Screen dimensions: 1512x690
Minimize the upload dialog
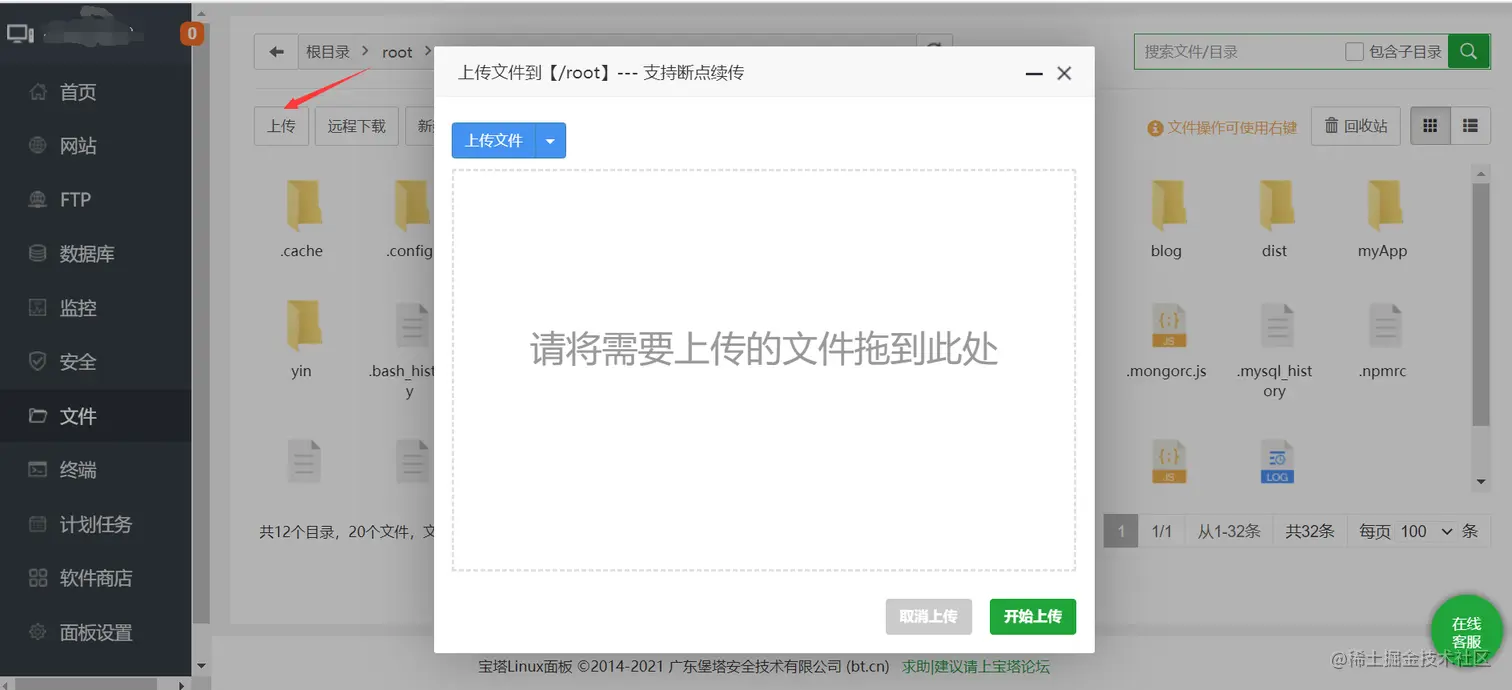tap(1034, 74)
